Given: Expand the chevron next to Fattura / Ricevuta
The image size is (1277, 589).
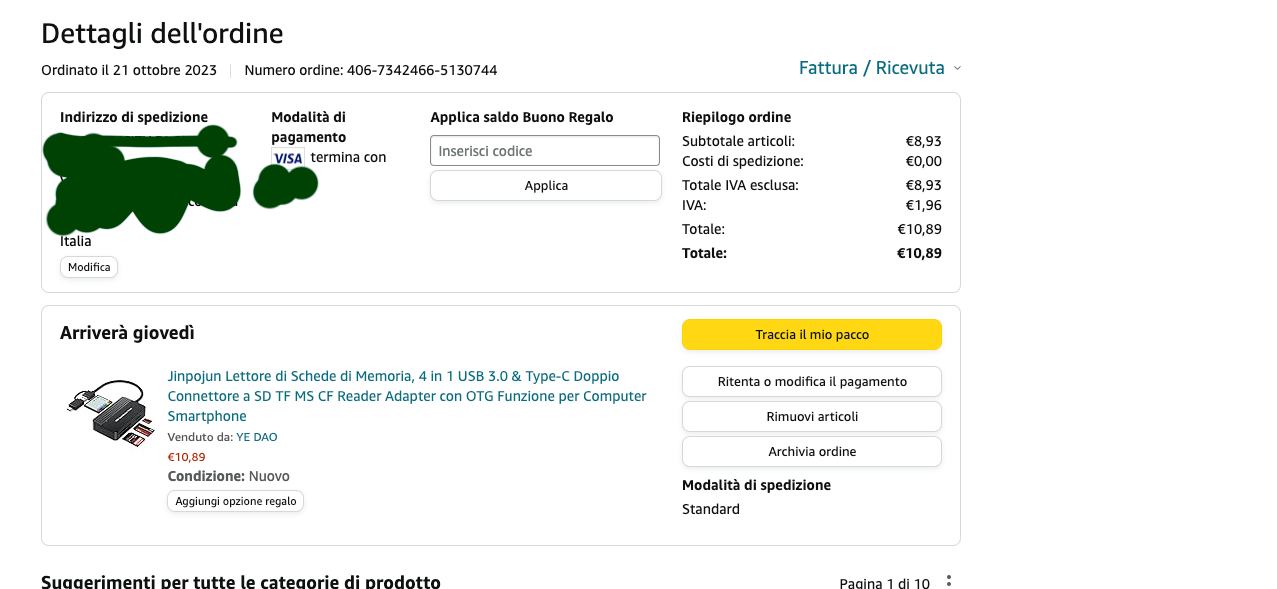Looking at the screenshot, I should pos(957,68).
